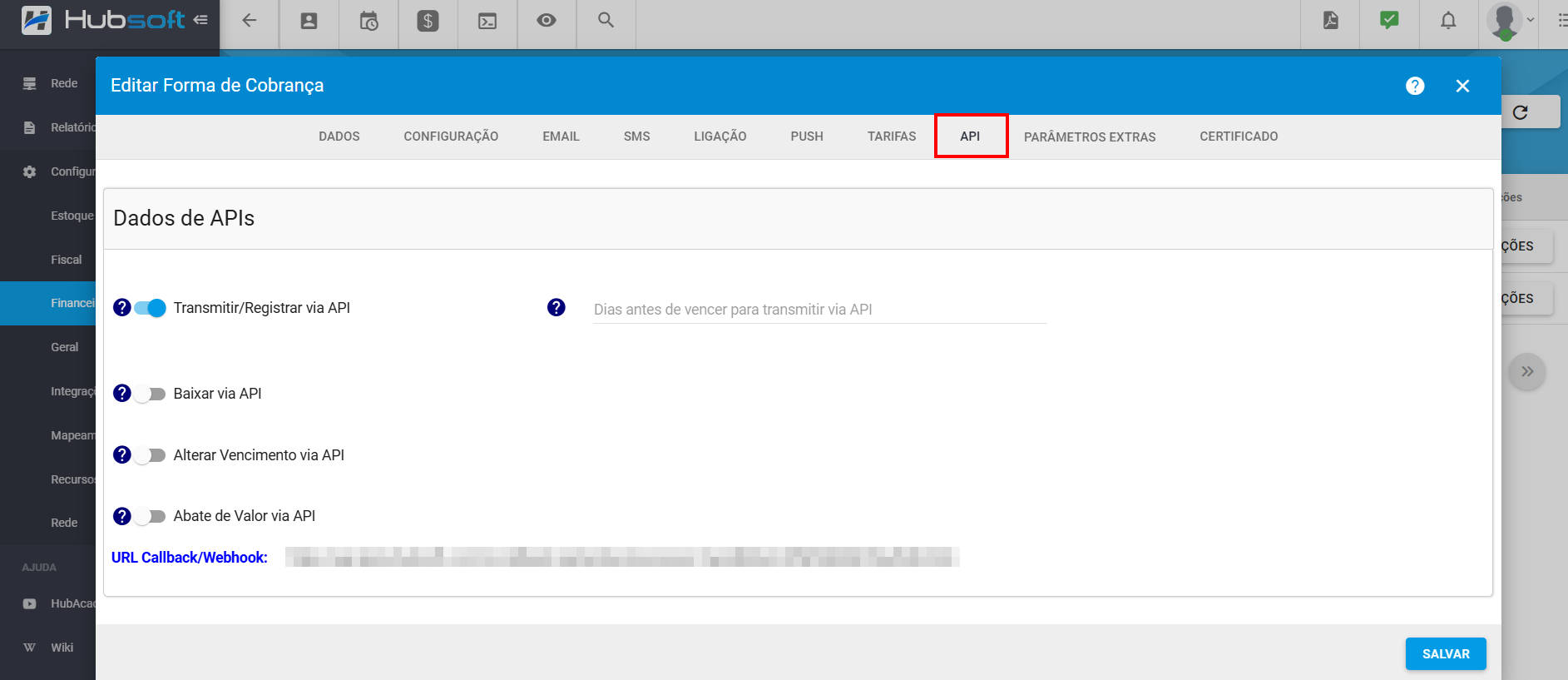
Task: Click the URL Callback/Webhook label
Action: click(x=190, y=558)
